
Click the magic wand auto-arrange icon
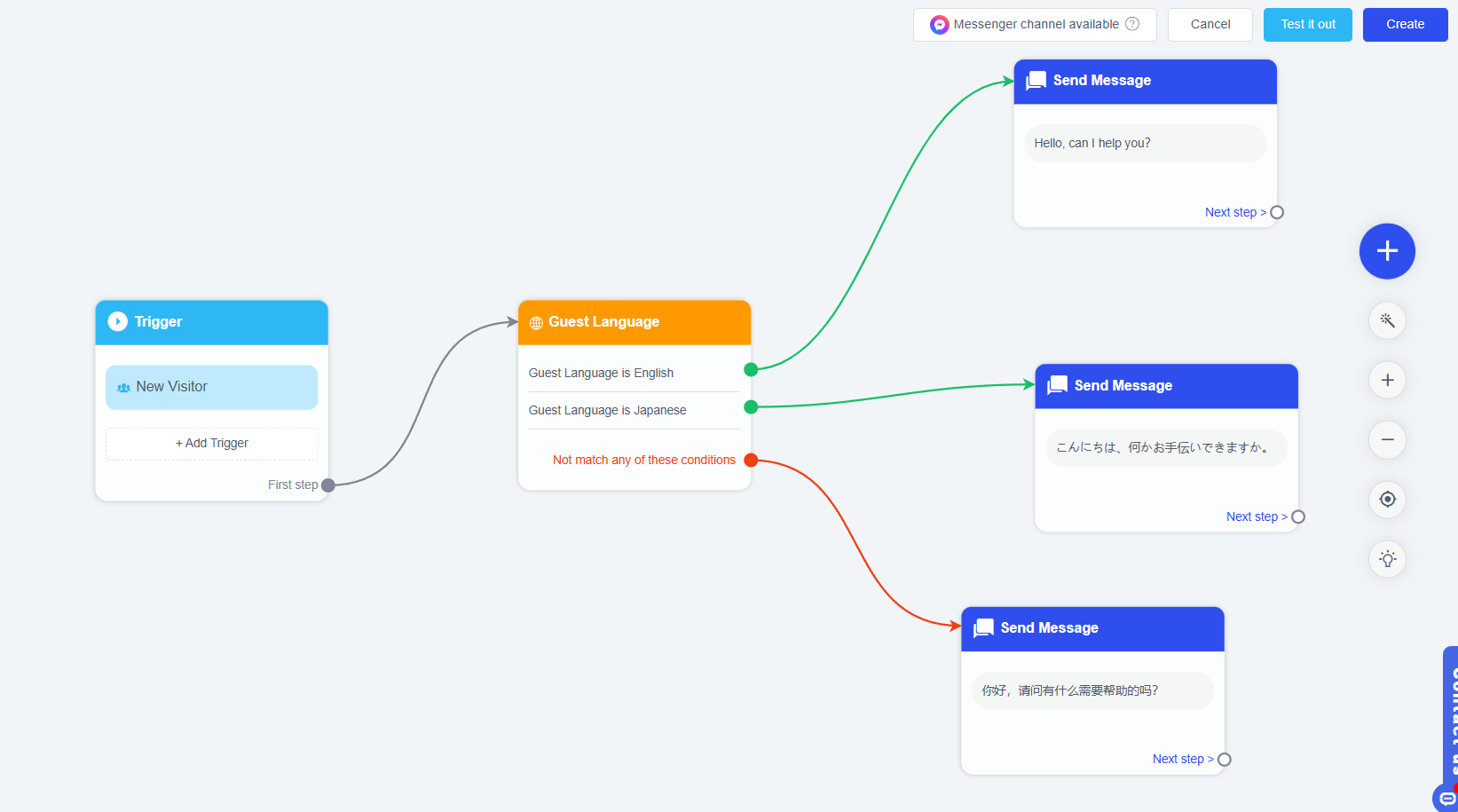point(1387,320)
